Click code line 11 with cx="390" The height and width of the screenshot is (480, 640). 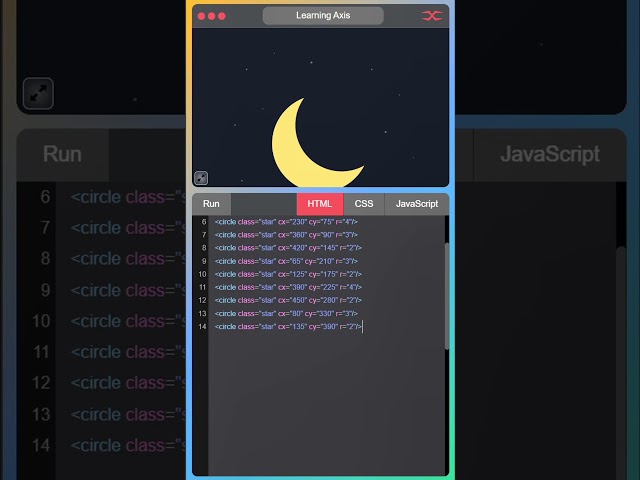(288, 287)
